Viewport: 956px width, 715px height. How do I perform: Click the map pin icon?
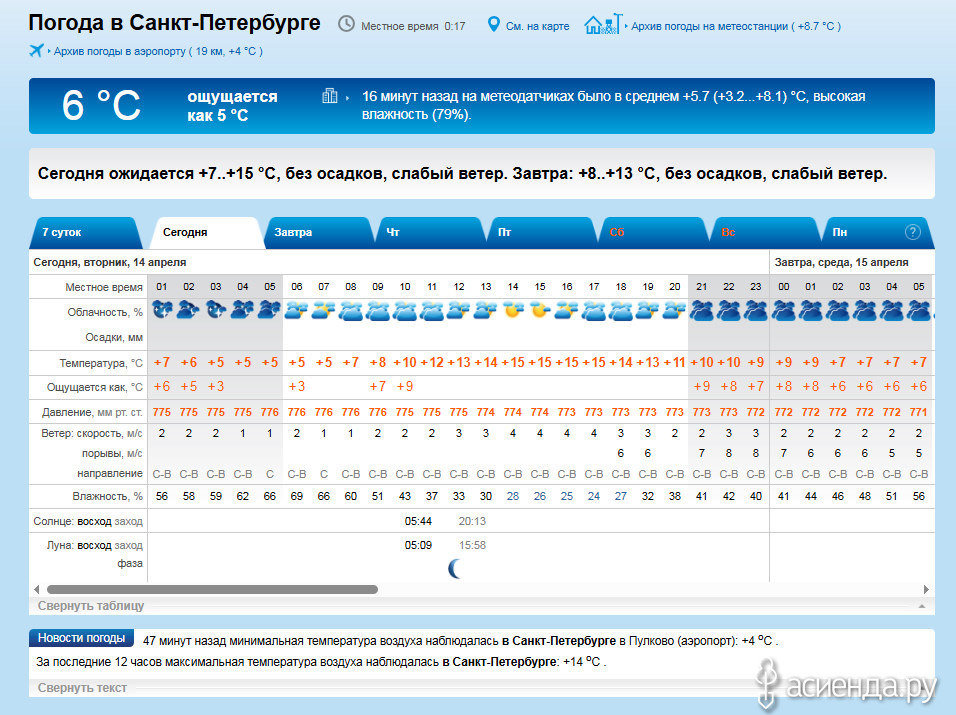point(493,24)
